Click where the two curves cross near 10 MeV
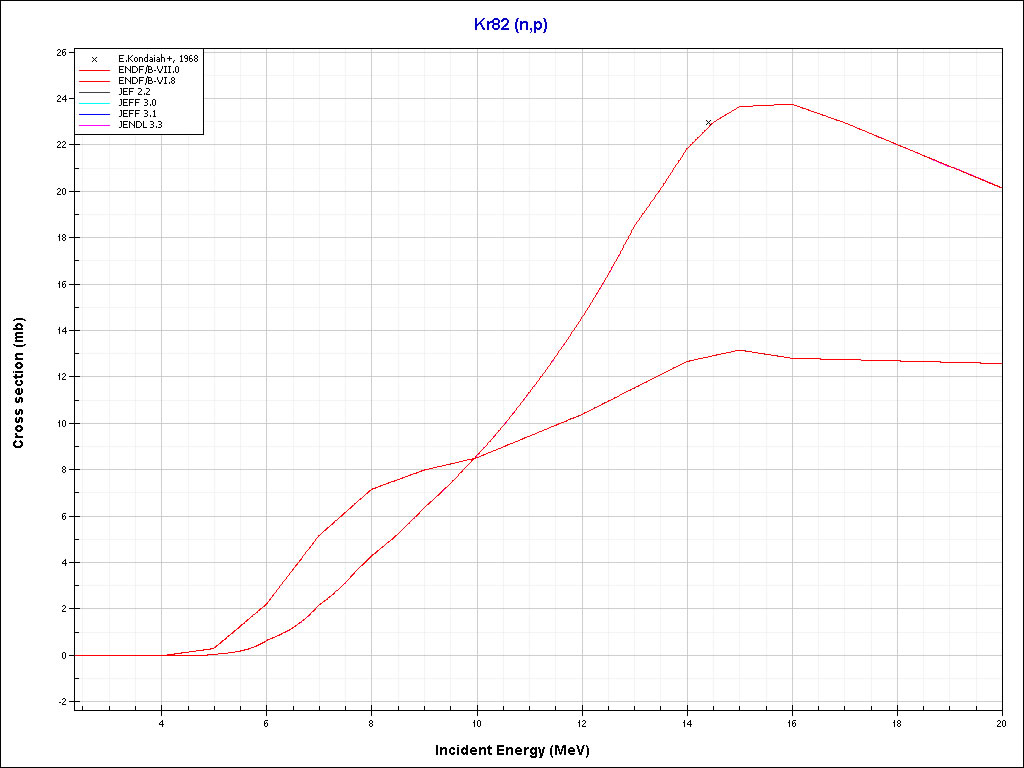 474,458
